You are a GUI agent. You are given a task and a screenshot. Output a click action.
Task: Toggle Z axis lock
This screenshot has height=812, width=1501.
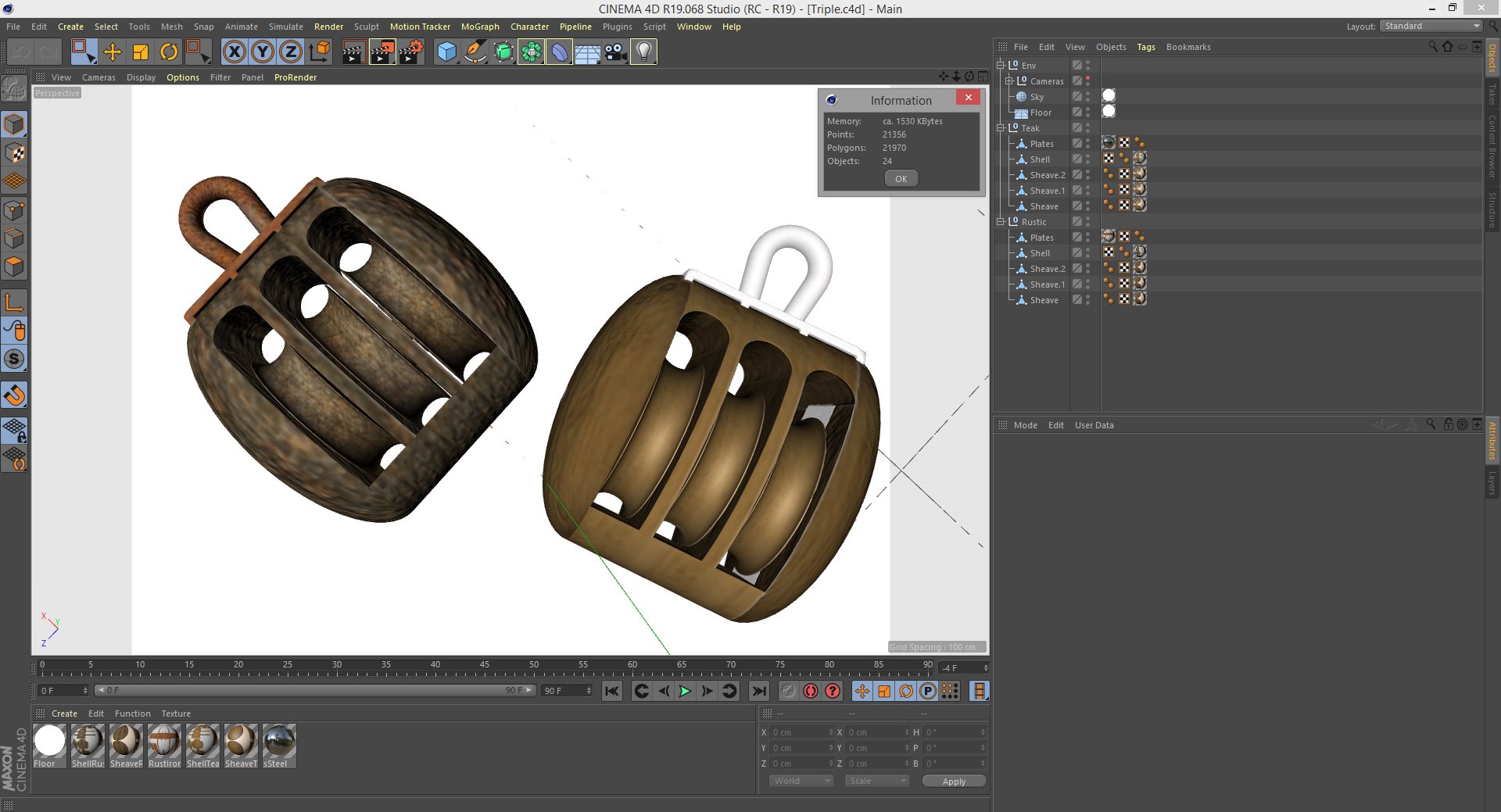(x=291, y=52)
